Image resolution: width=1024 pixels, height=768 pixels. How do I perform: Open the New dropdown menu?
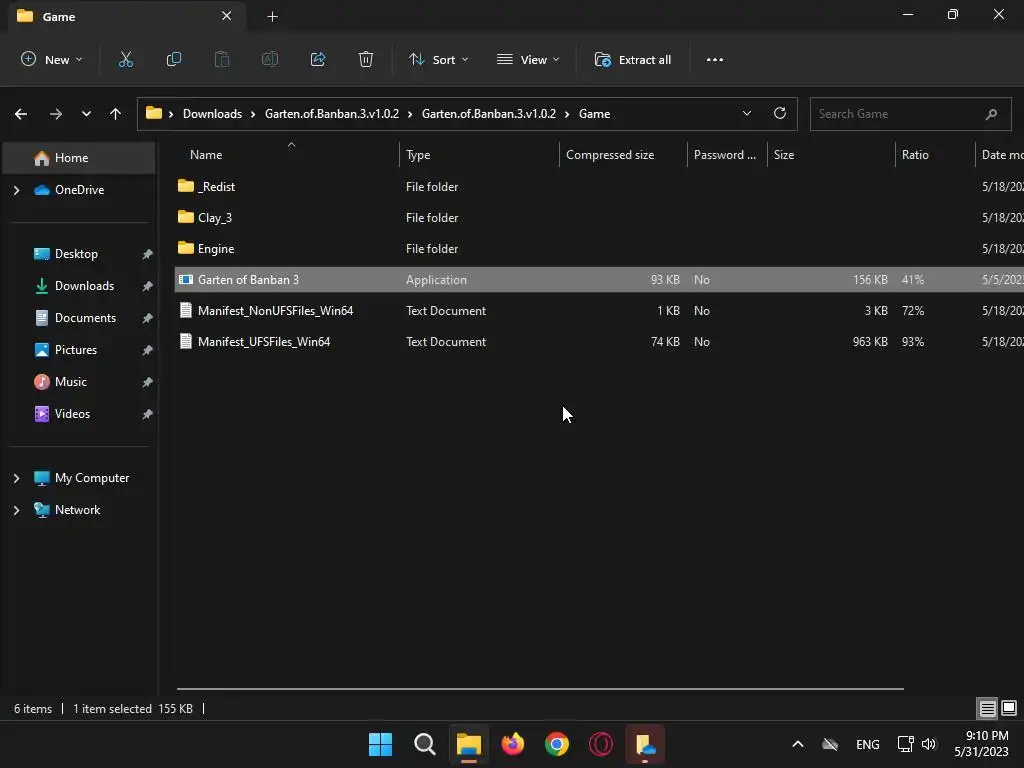(x=52, y=59)
